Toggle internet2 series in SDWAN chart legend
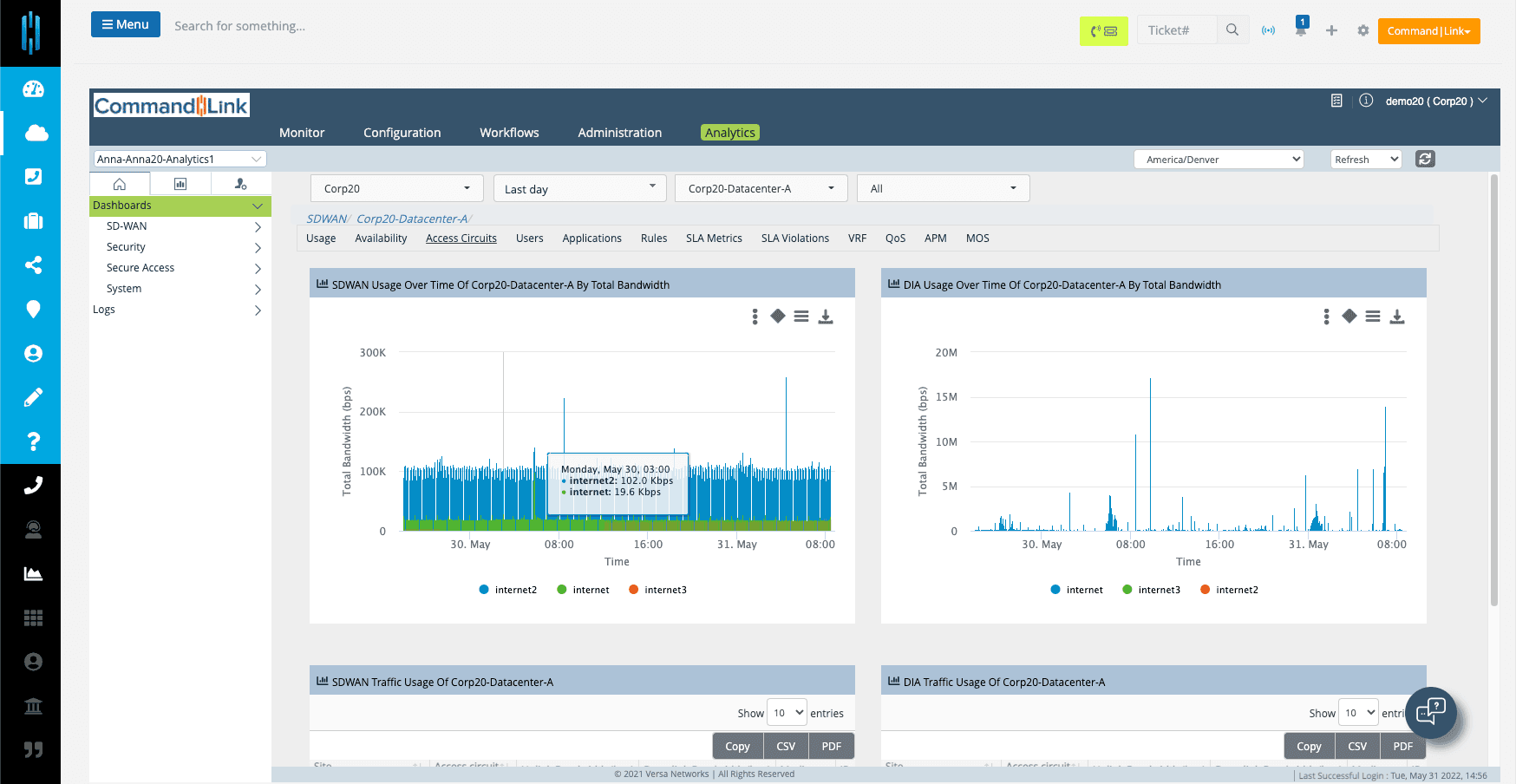1516x784 pixels. click(508, 590)
